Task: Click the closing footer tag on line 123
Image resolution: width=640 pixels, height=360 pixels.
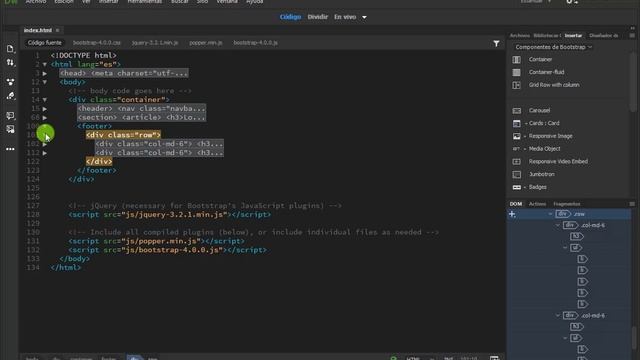Action: point(97,171)
